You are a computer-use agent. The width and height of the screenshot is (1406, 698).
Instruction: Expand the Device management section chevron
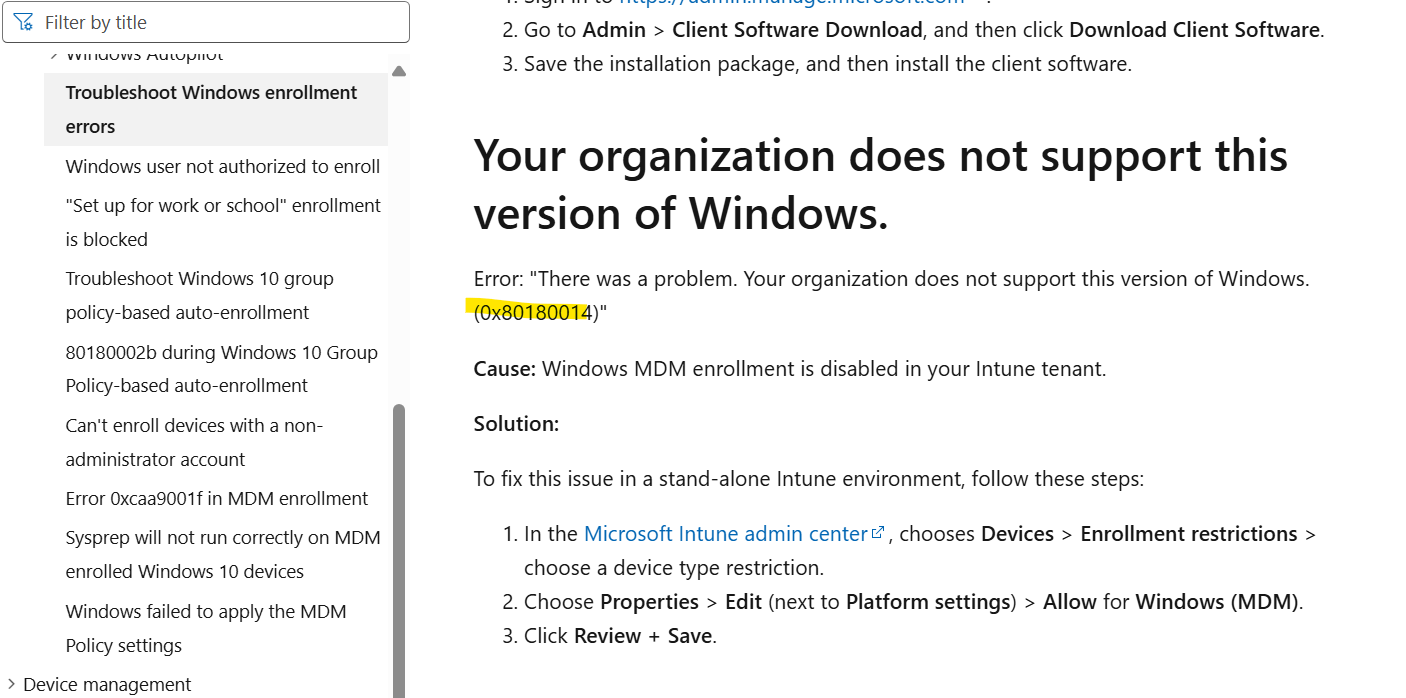coord(11,684)
